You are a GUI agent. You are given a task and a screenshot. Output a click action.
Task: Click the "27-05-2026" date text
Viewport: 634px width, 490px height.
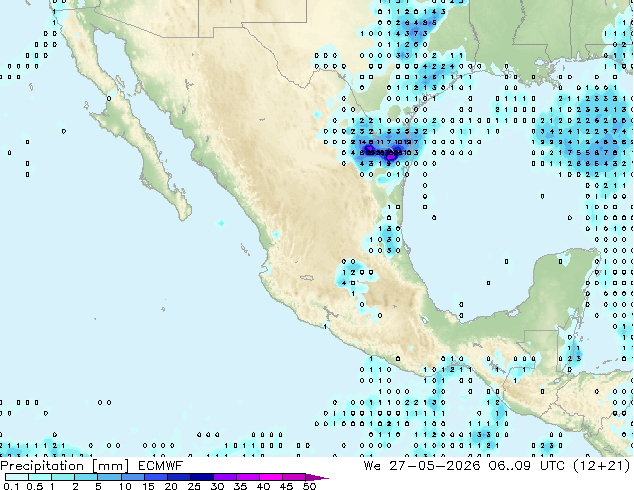(x=435, y=466)
